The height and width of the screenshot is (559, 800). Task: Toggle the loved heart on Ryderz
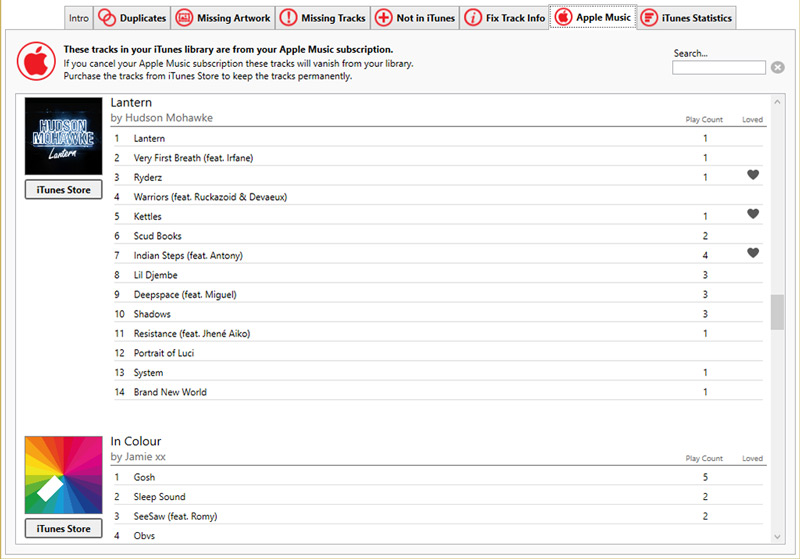point(753,175)
